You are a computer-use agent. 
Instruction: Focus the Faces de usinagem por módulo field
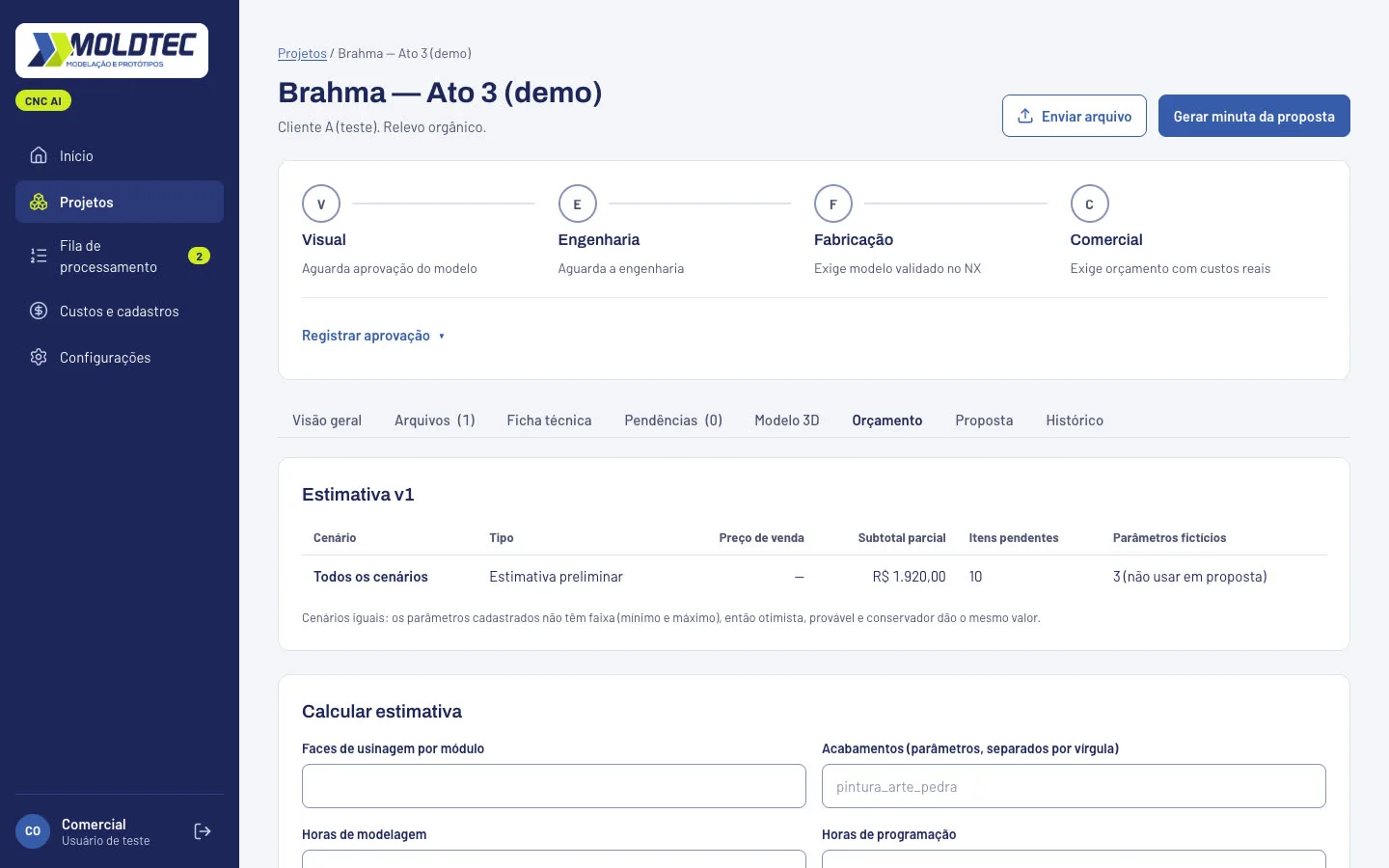(x=554, y=786)
